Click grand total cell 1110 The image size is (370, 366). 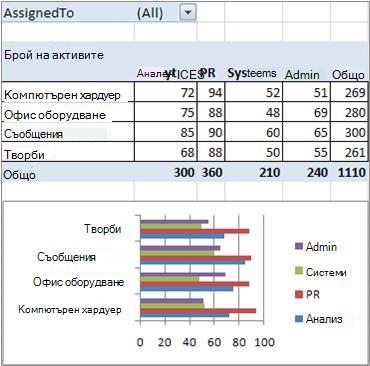[x=350, y=172]
